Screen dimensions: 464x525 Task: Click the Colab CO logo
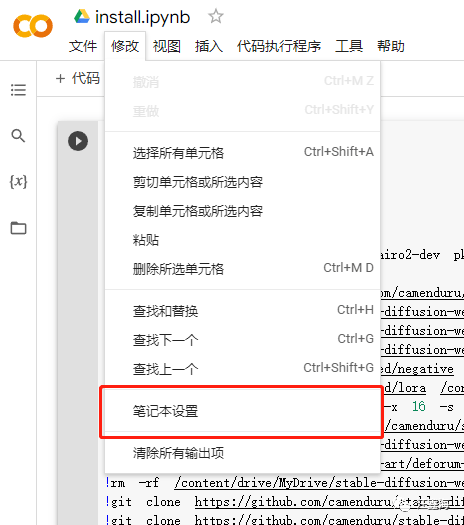click(33, 25)
